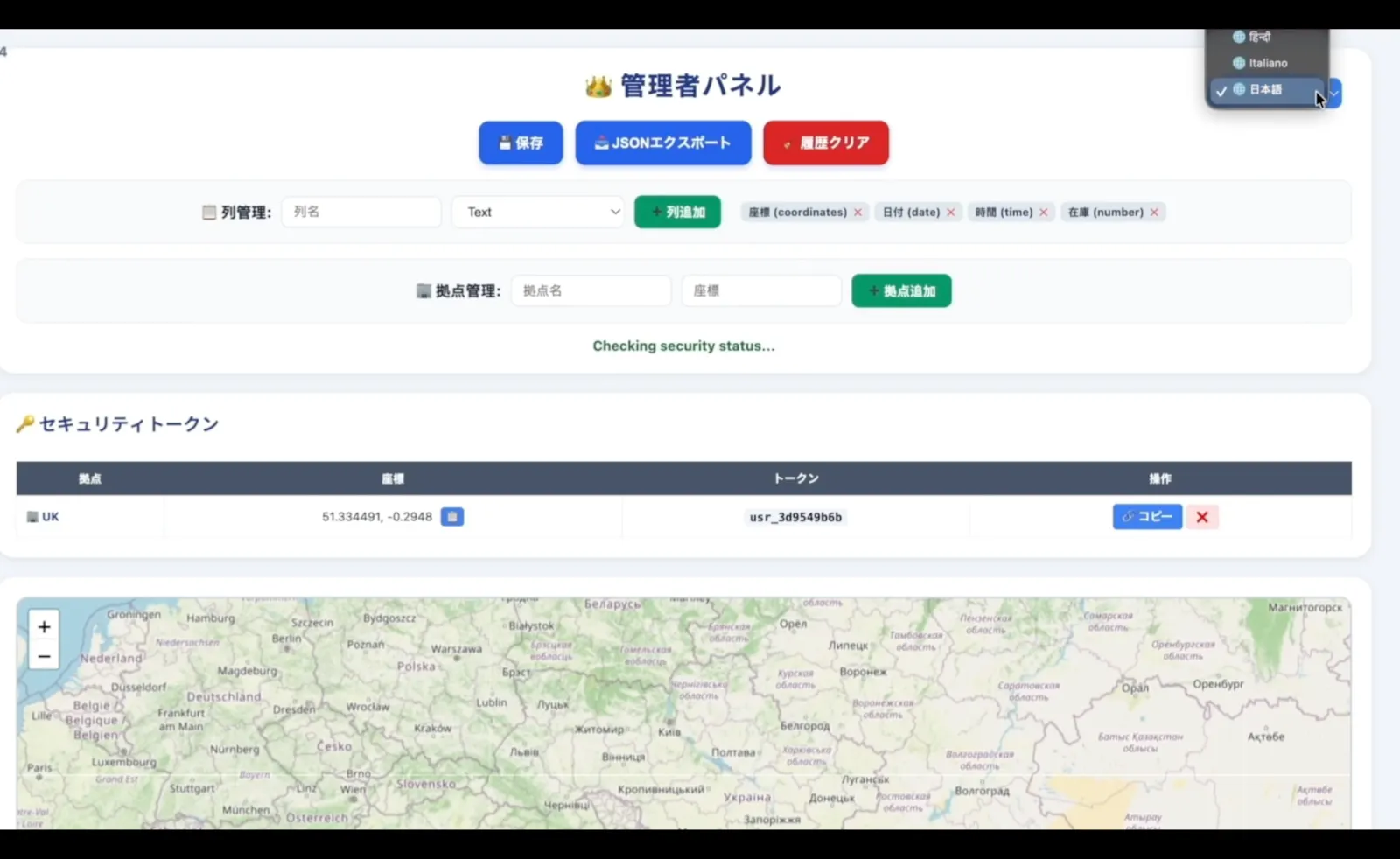Screen dimensions: 1400x859
Task: Click the コピー button for UK token
Action: tap(1147, 517)
